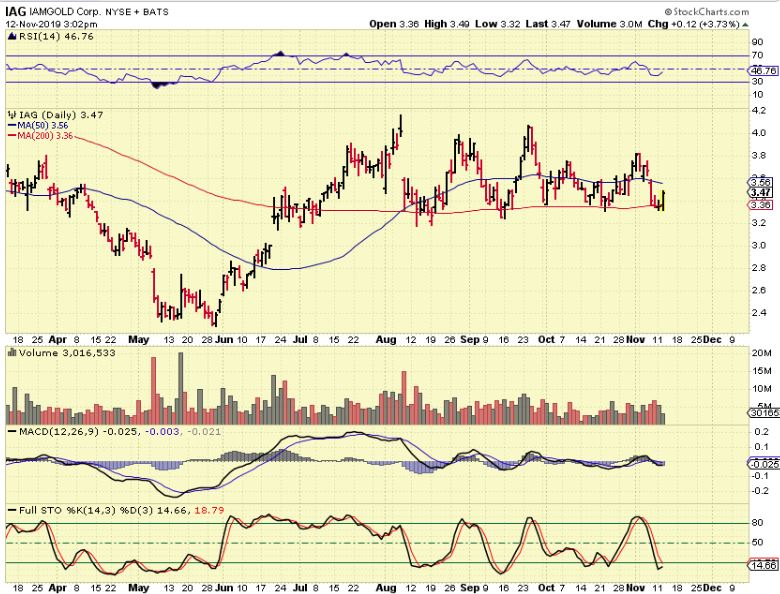Click the candlestick icon beside IAG (Daily)
Screen dimensions: 780x594
point(12,115)
